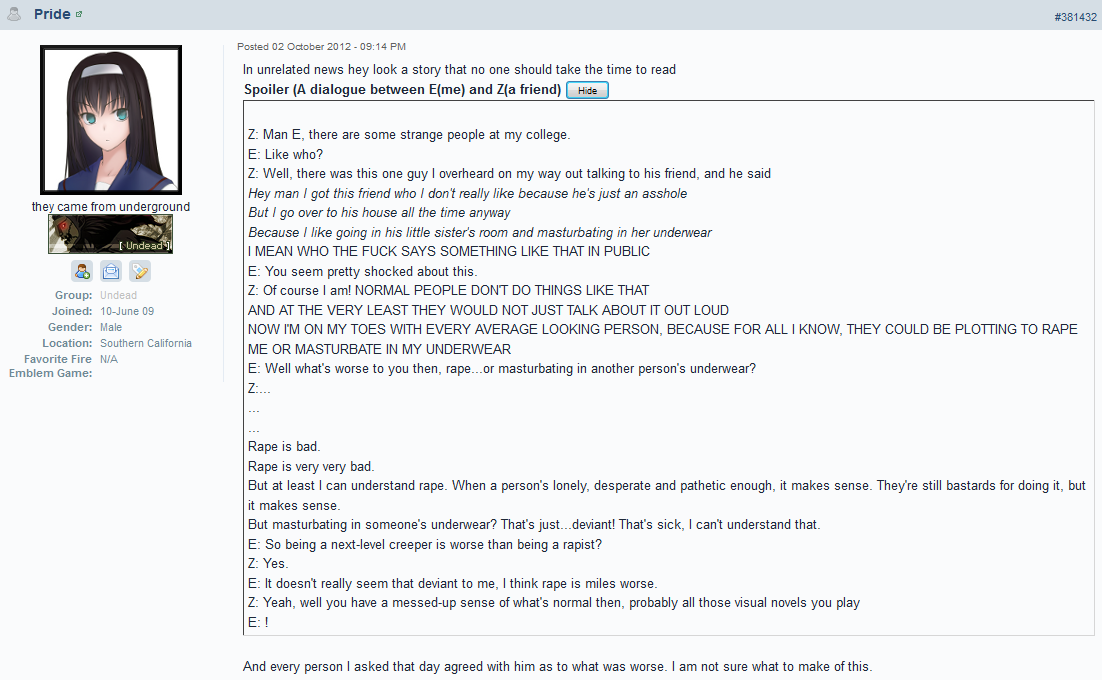Click Pride's anime avatar picture

[111, 120]
